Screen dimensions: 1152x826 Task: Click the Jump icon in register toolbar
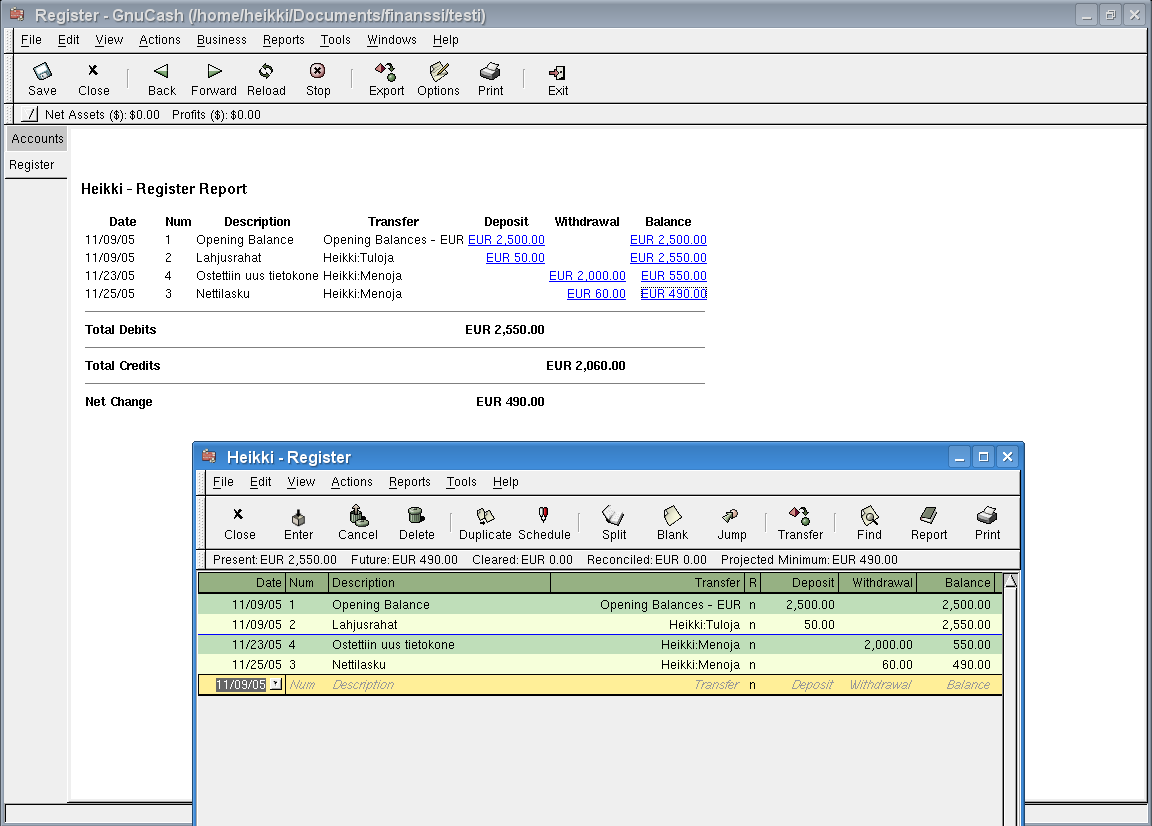[x=731, y=516]
